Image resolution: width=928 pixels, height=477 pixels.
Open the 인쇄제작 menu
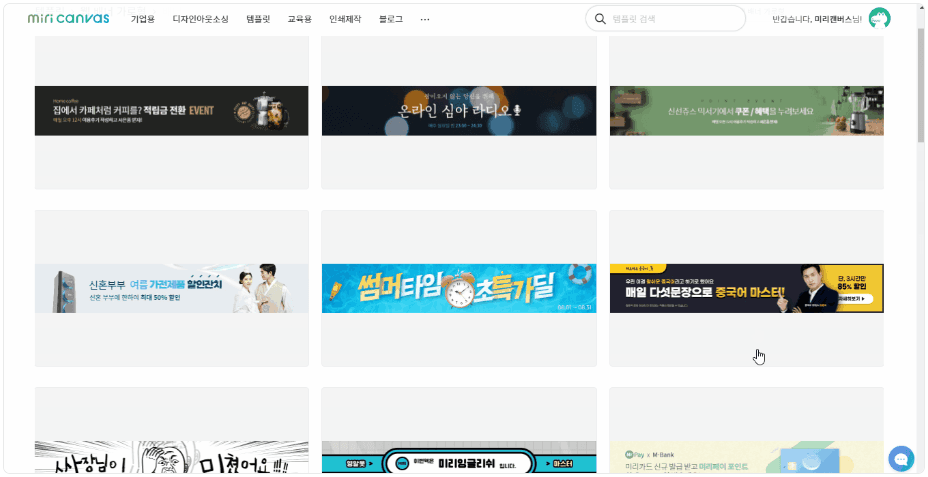coord(345,19)
